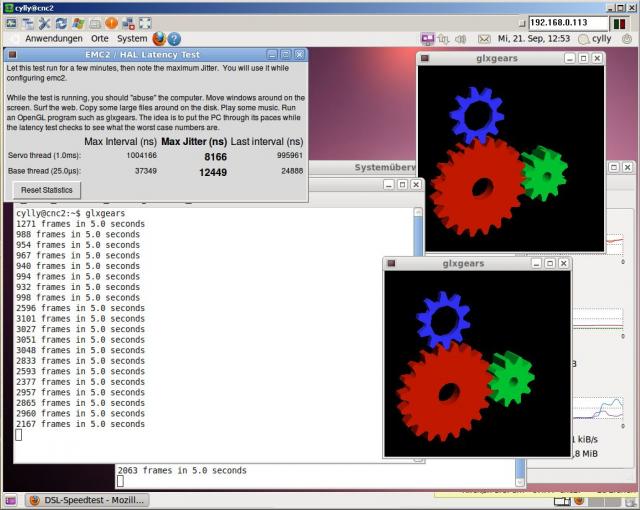Screen dimensions: 640x510
Task: Click the Reset Statistics button
Action: [47, 190]
